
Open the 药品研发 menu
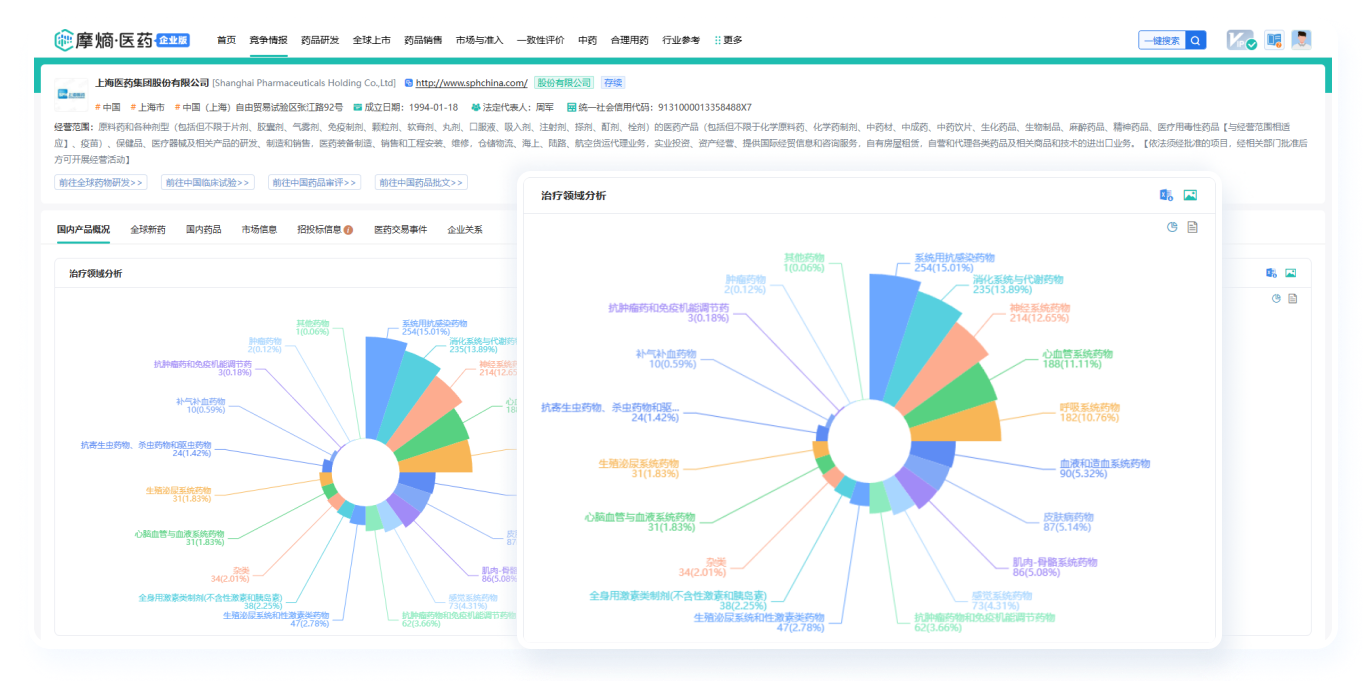(320, 40)
